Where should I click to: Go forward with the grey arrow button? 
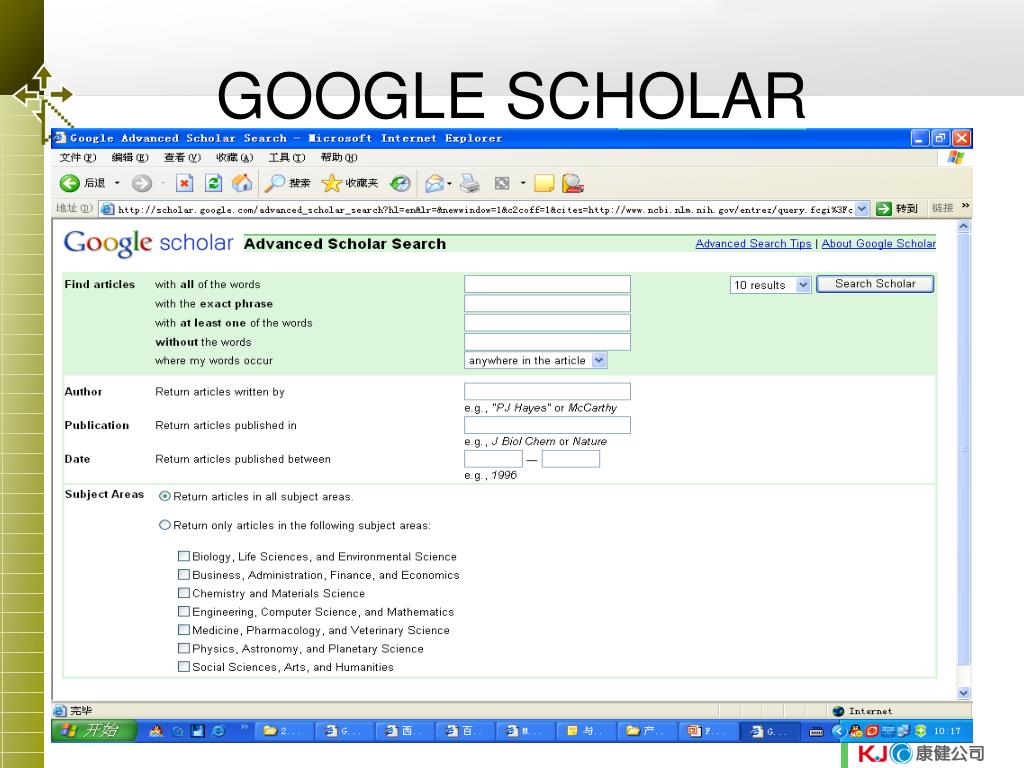(142, 184)
